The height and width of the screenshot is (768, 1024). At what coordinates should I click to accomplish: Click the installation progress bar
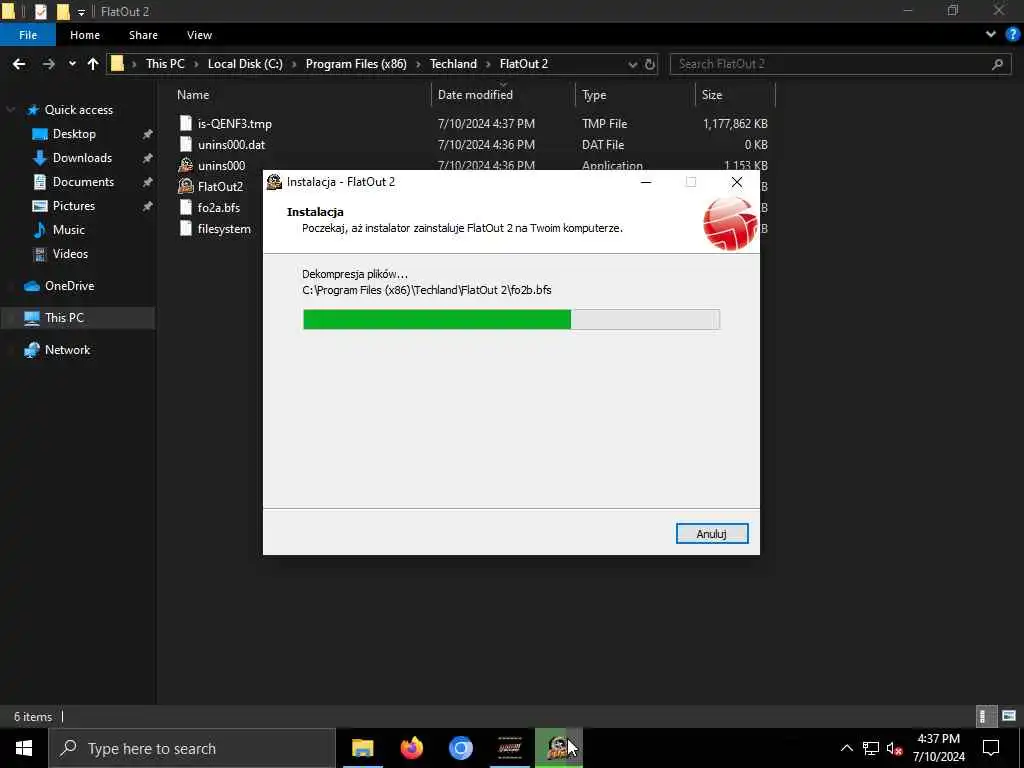click(x=511, y=319)
